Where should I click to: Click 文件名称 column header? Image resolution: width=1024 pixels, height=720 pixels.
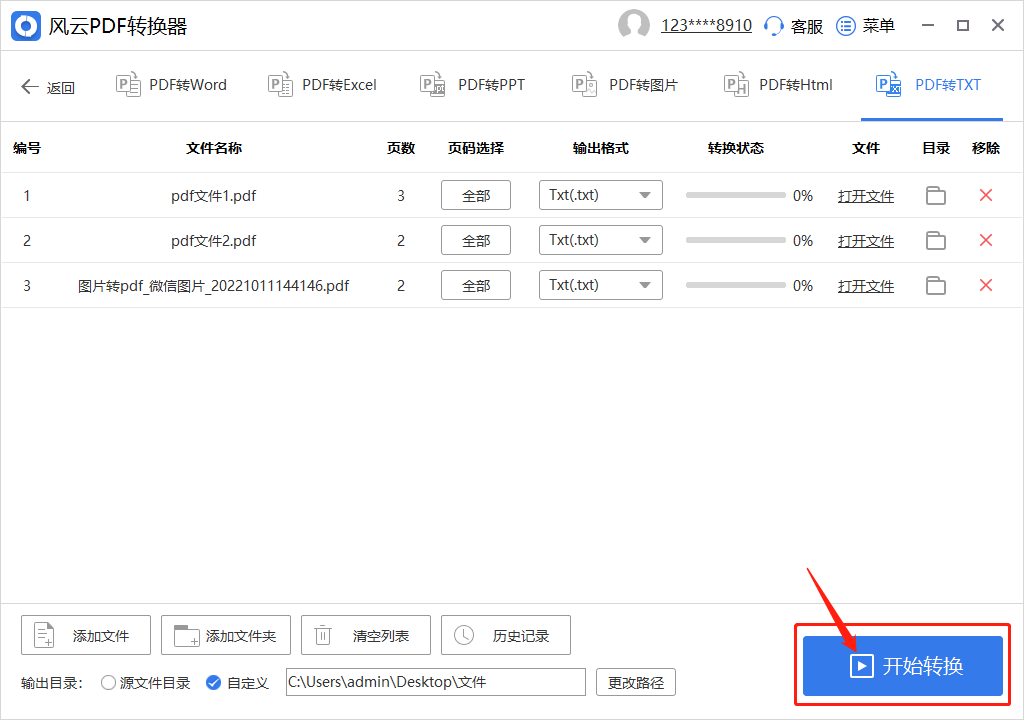[x=214, y=148]
